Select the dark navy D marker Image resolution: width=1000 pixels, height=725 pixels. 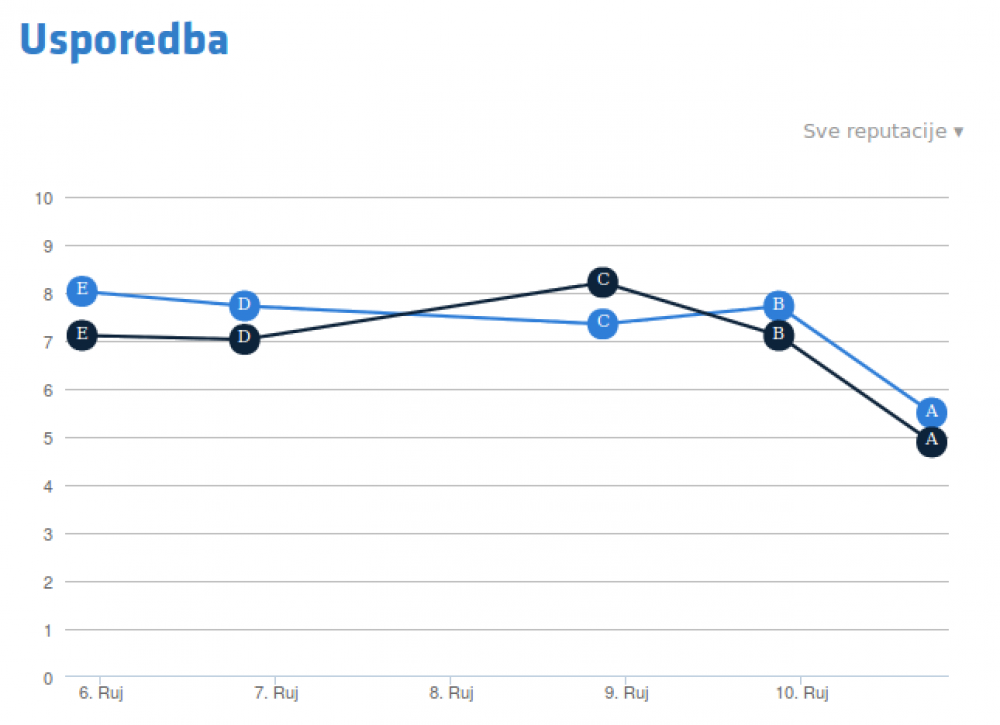click(244, 338)
